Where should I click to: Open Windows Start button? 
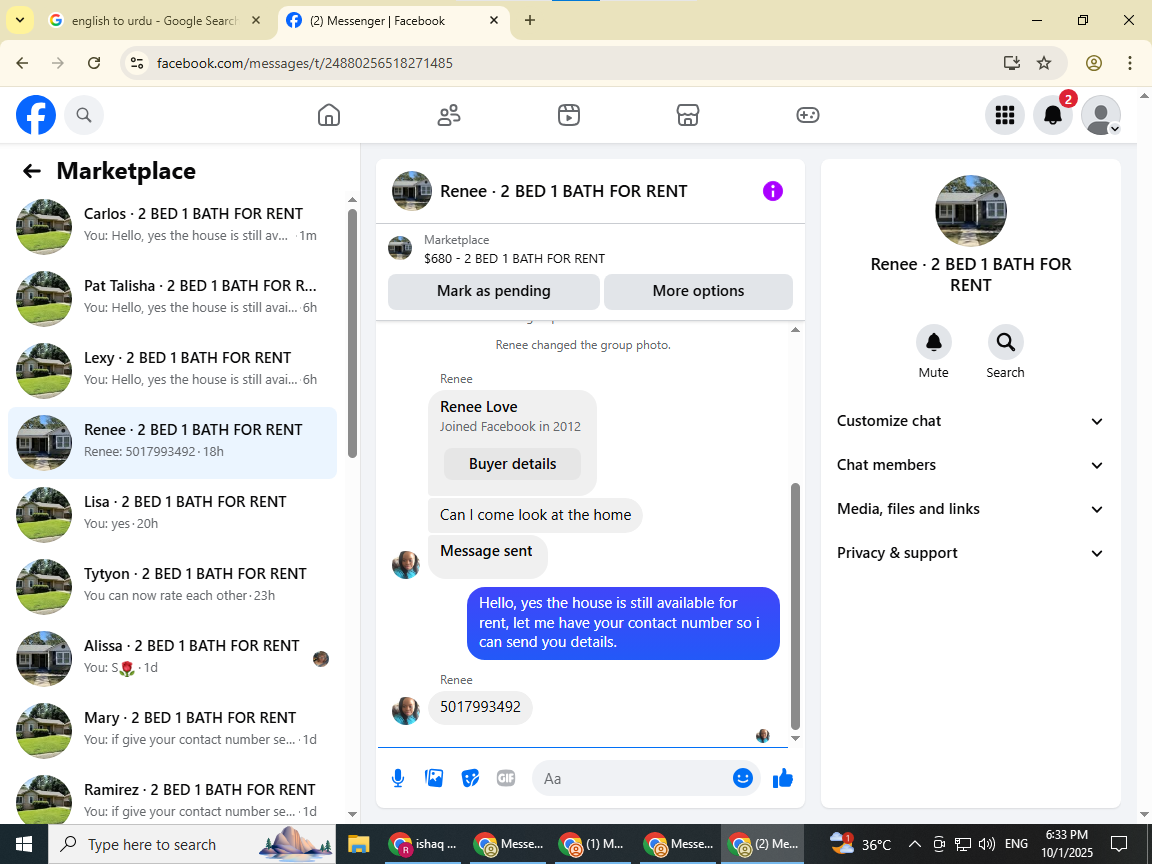click(x=24, y=844)
